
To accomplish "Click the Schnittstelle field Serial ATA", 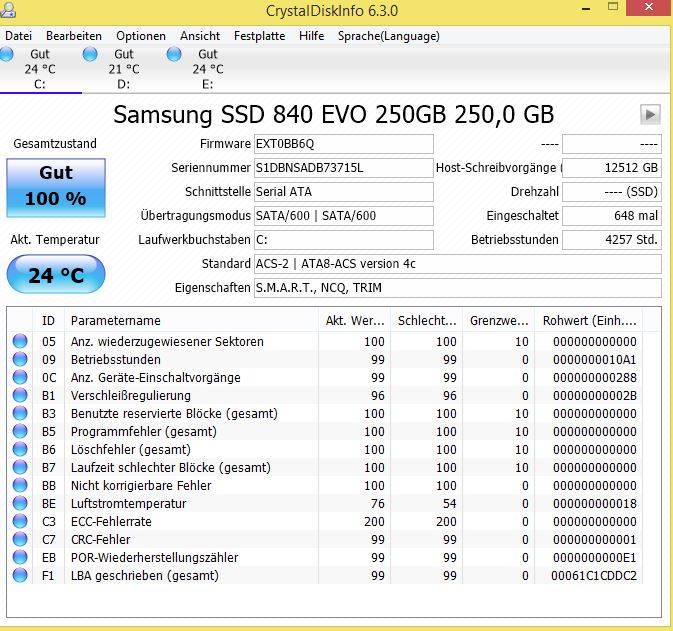I will click(343, 192).
